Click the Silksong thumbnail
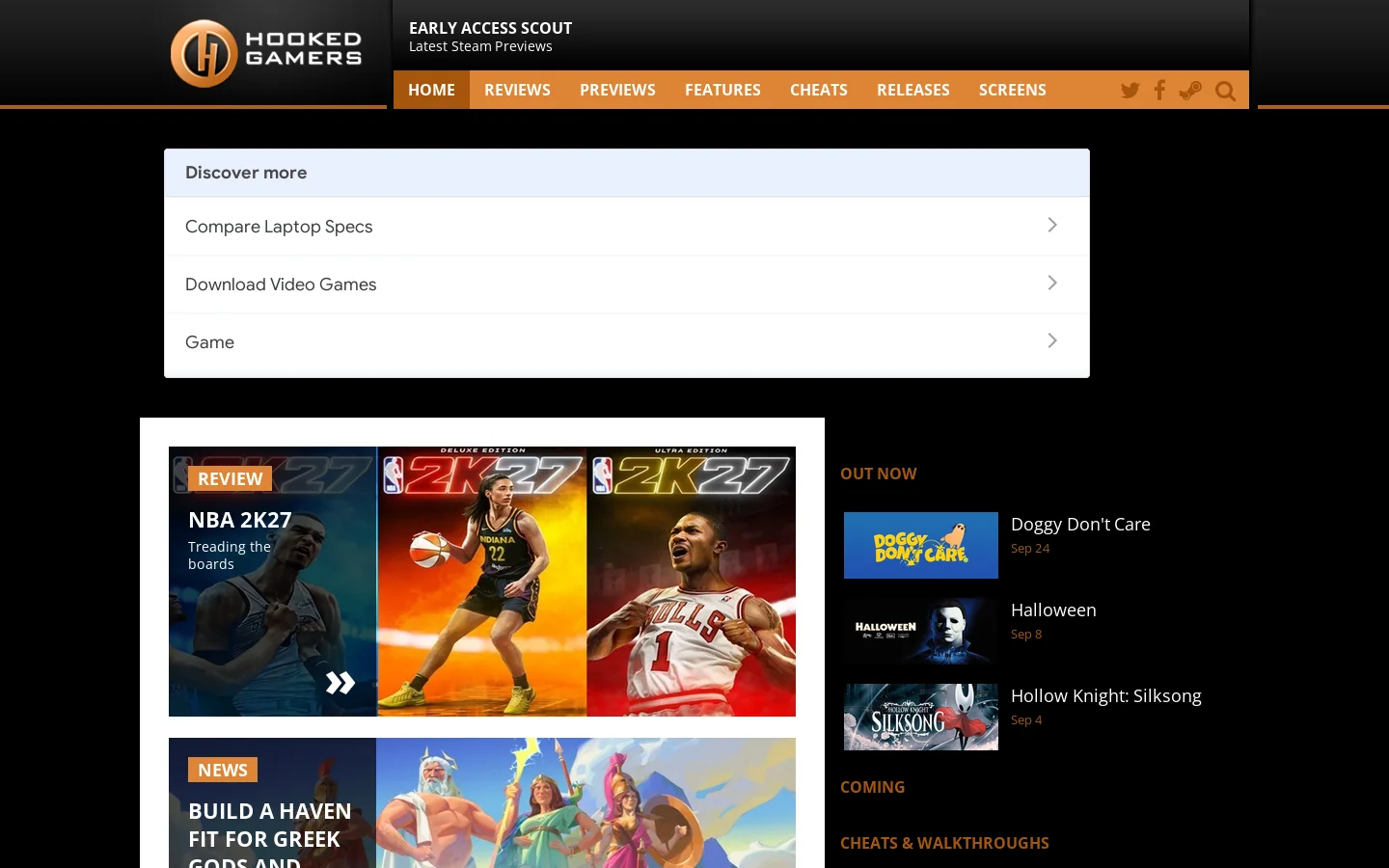Viewport: 1389px width, 868px height. pyautogui.click(x=921, y=717)
